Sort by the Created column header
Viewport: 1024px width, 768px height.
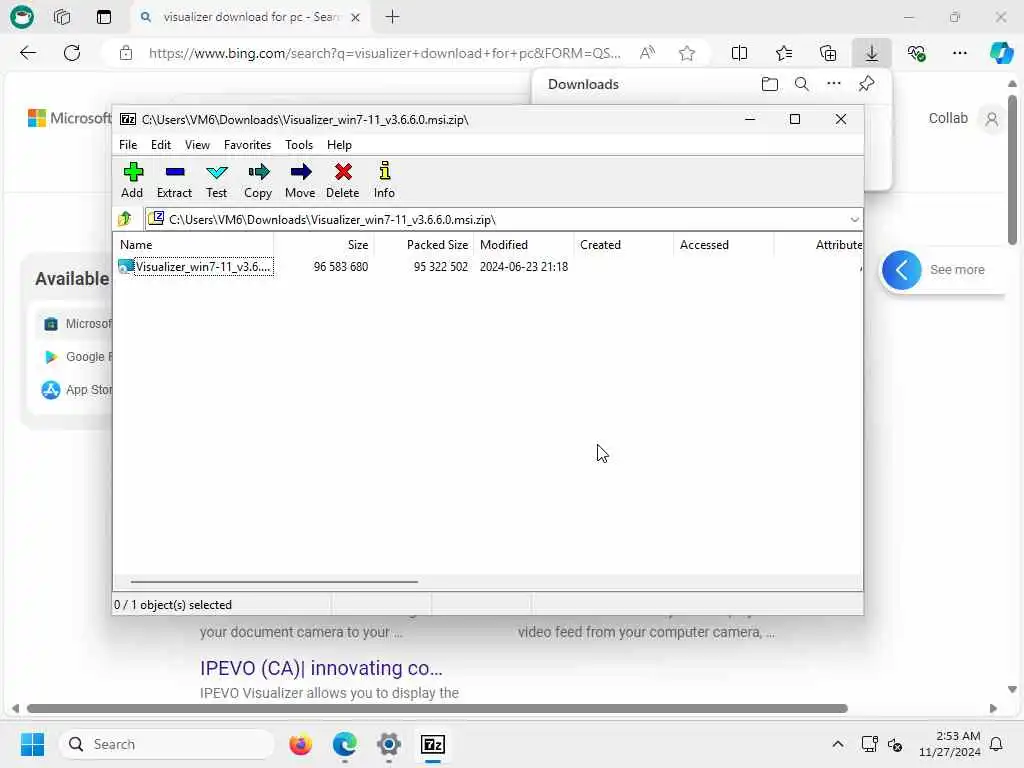(x=624, y=245)
